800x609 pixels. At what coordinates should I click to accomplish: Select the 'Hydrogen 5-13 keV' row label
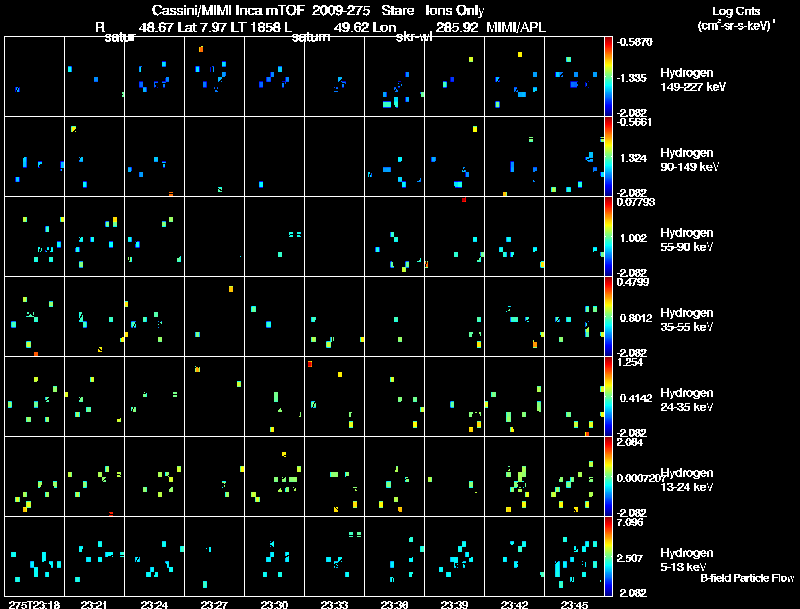[x=687, y=560]
